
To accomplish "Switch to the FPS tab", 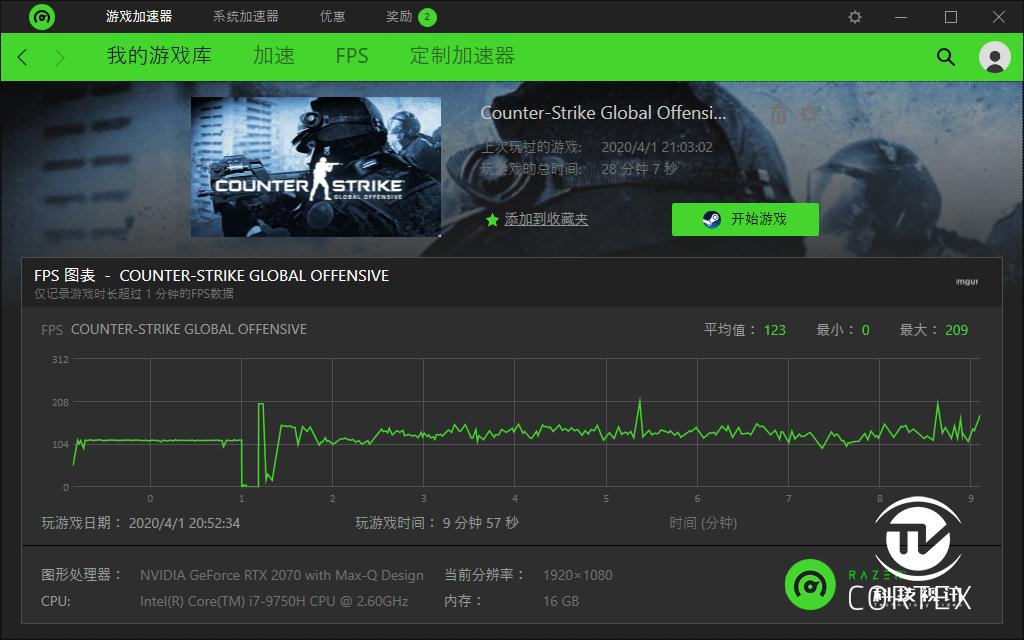I will coord(352,57).
